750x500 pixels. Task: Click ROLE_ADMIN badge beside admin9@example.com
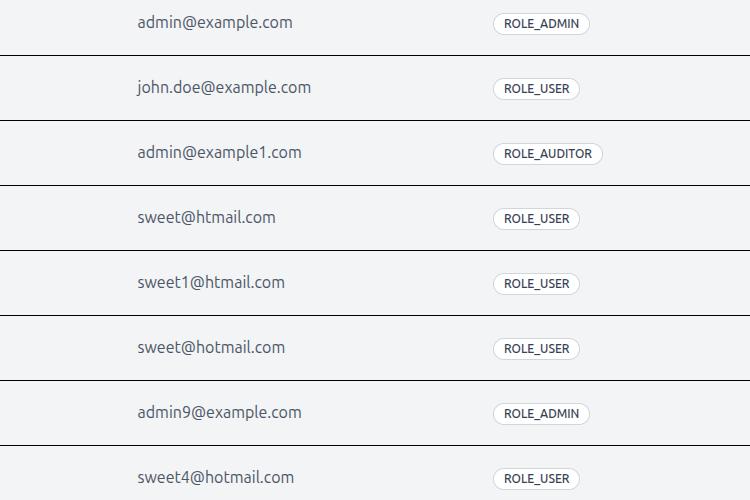[x=541, y=414]
